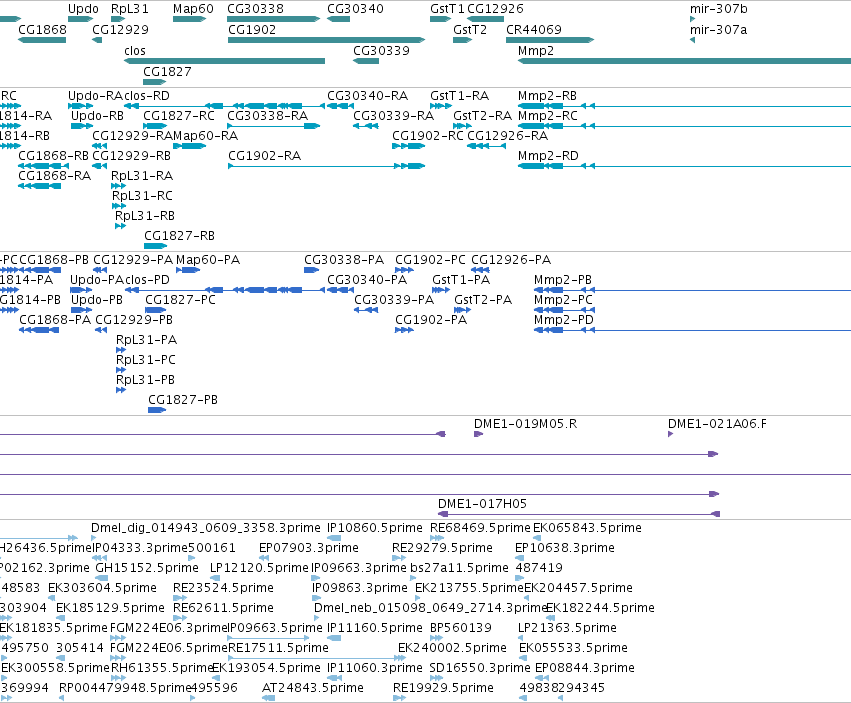
Task: Click the RpL31-RB transcript label
Action: (x=145, y=216)
